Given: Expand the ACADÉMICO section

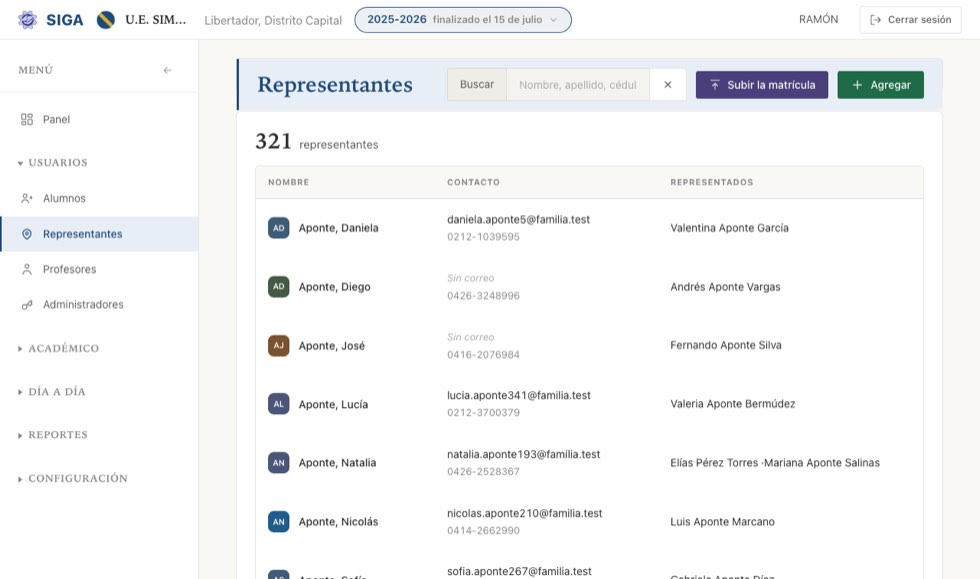Looking at the screenshot, I should 59,348.
